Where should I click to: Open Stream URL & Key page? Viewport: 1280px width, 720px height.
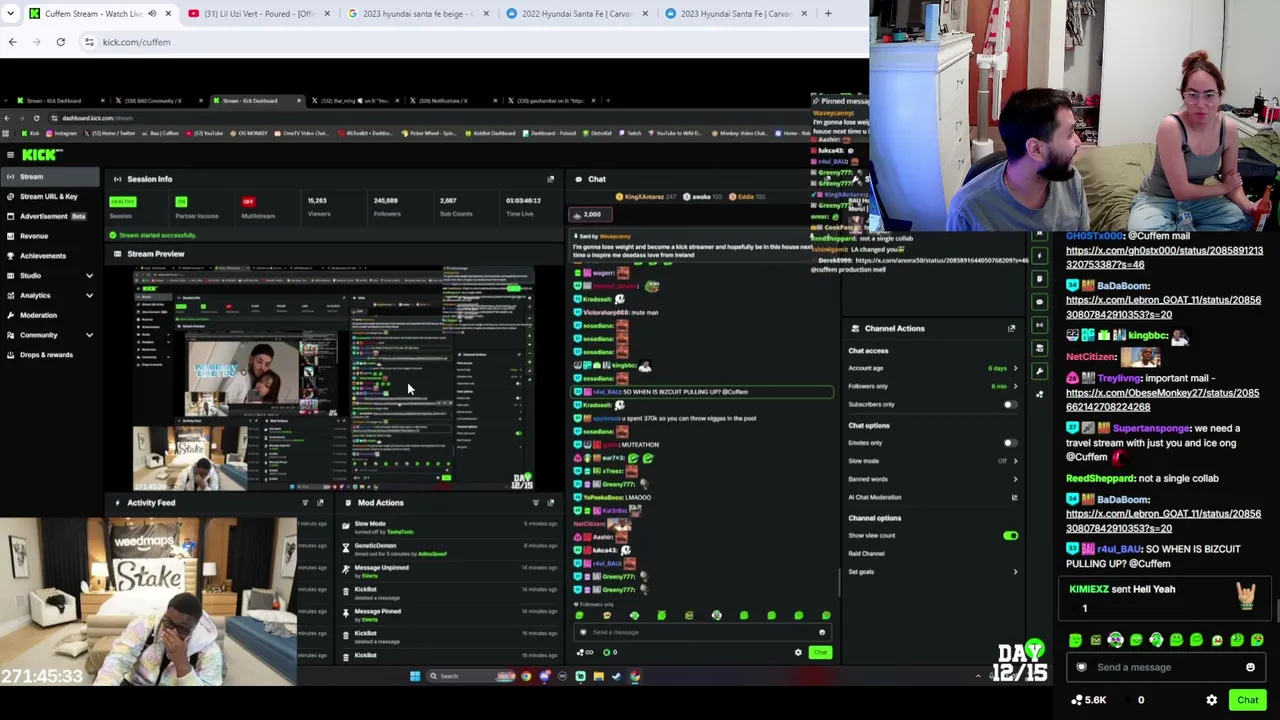[x=50, y=196]
